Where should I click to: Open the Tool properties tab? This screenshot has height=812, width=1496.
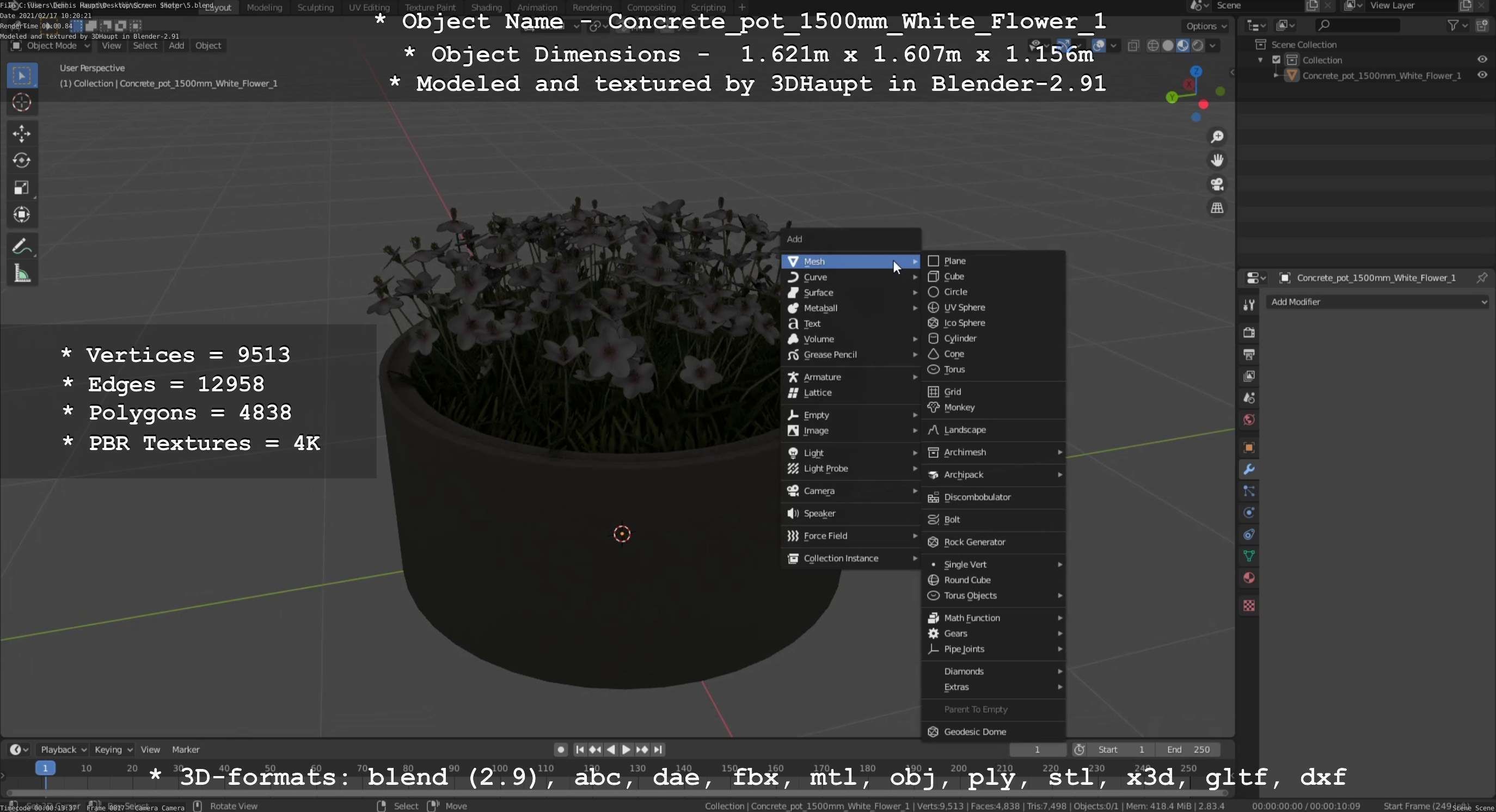tap(1249, 305)
